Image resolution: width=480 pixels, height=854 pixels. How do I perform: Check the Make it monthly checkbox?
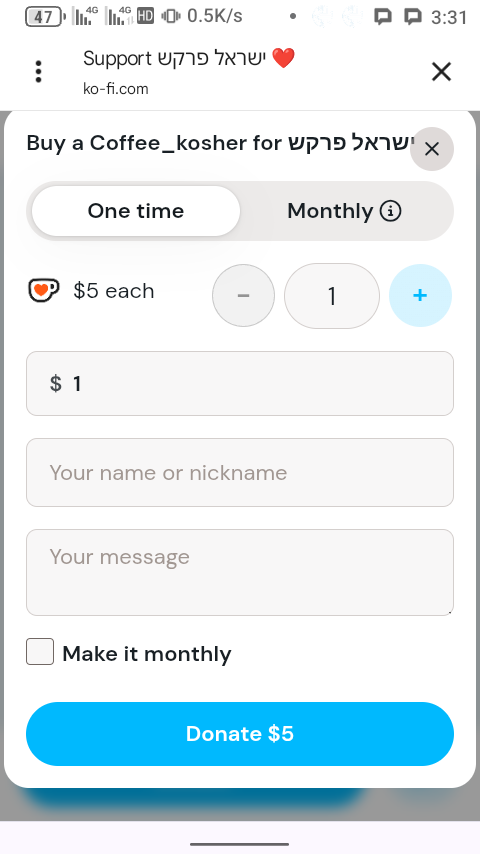tap(40, 652)
